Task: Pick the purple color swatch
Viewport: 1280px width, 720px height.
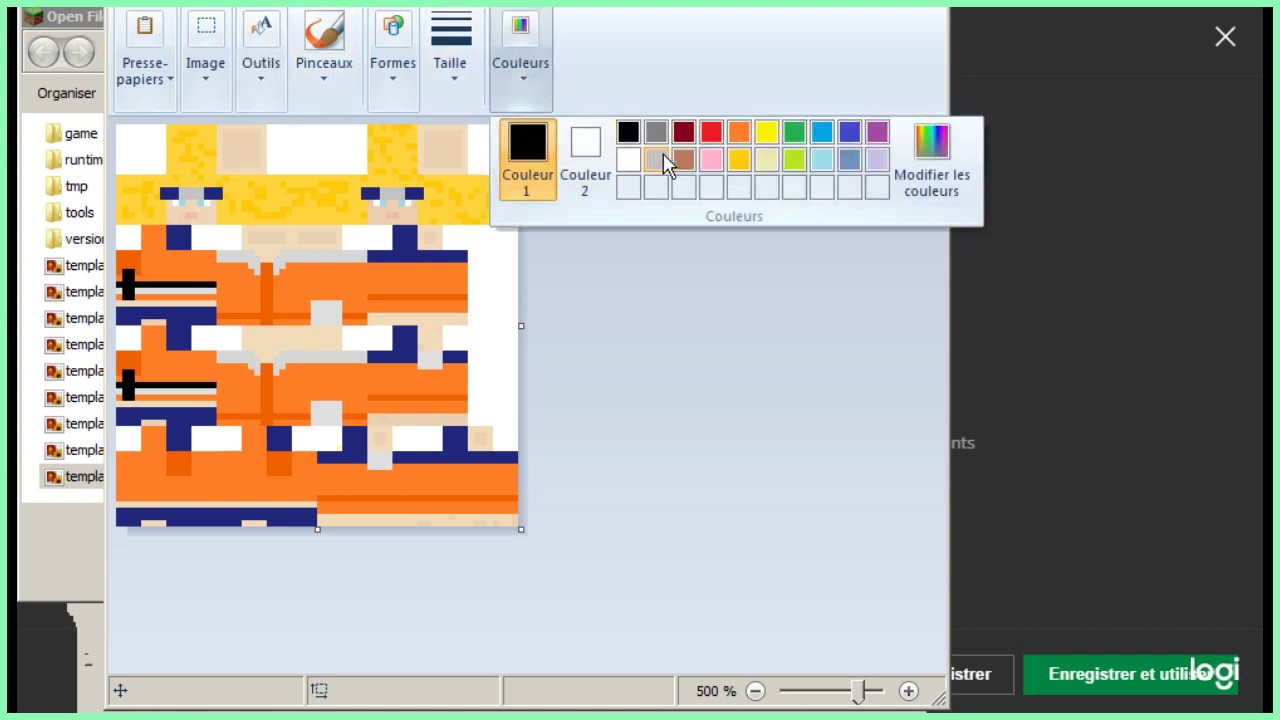Action: click(x=877, y=132)
